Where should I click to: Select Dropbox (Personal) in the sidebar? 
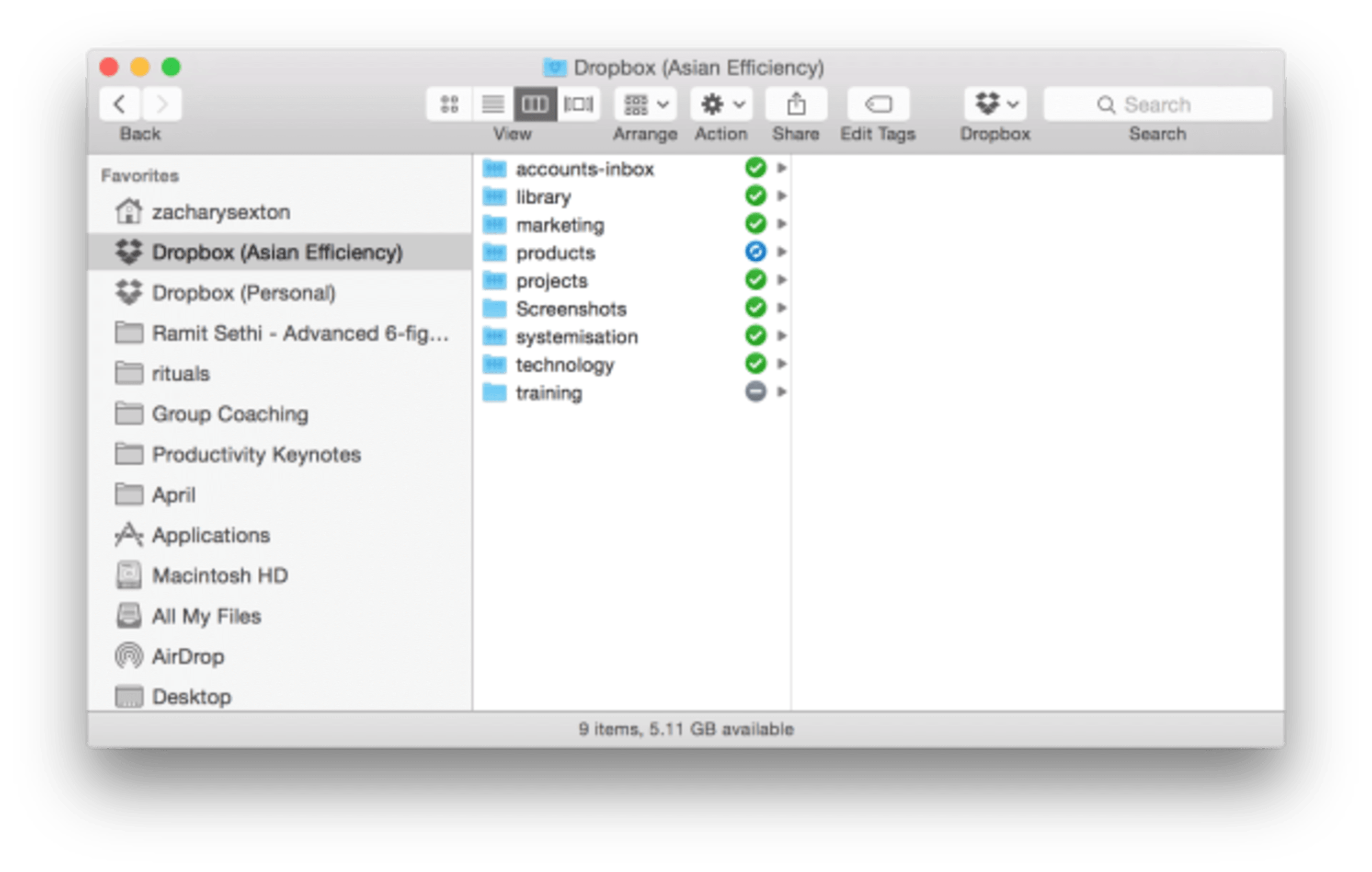coord(244,293)
